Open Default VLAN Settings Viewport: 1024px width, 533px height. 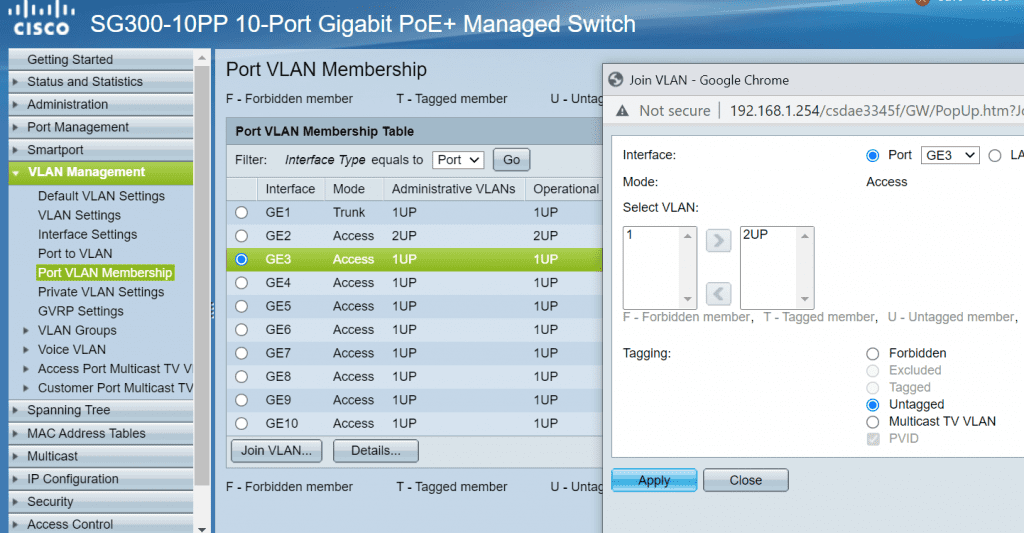click(101, 196)
